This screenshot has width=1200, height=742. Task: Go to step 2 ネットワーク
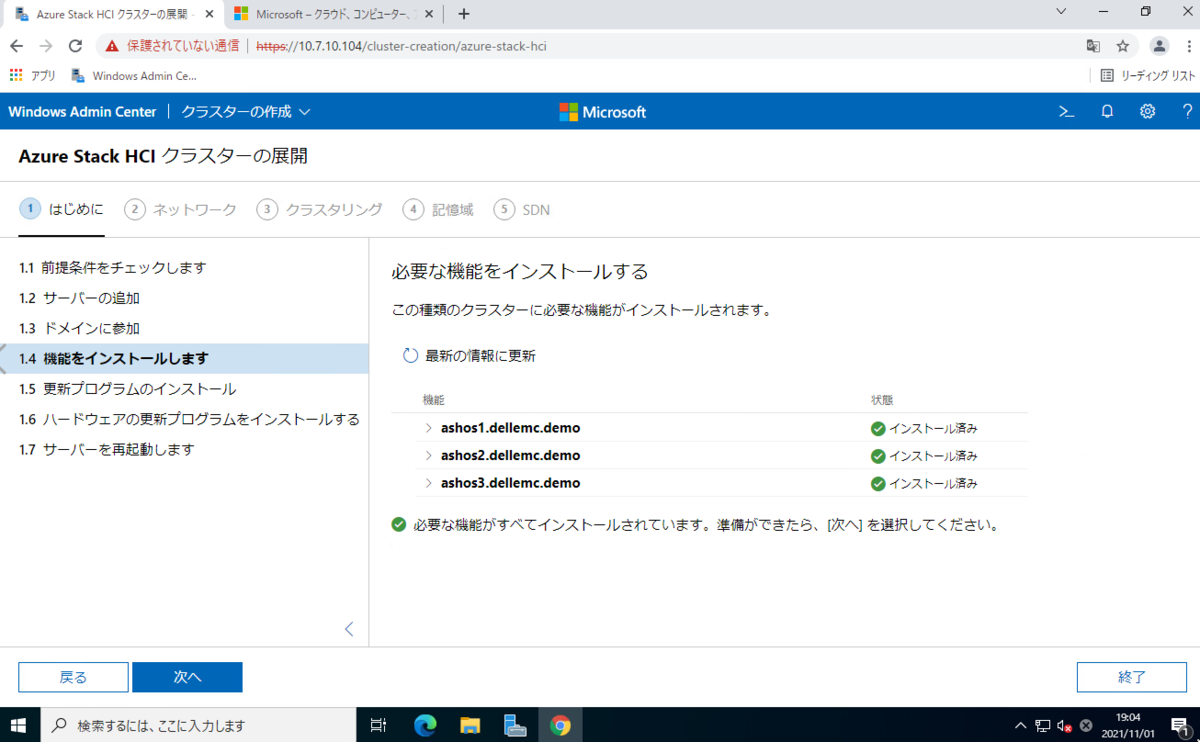coord(181,209)
